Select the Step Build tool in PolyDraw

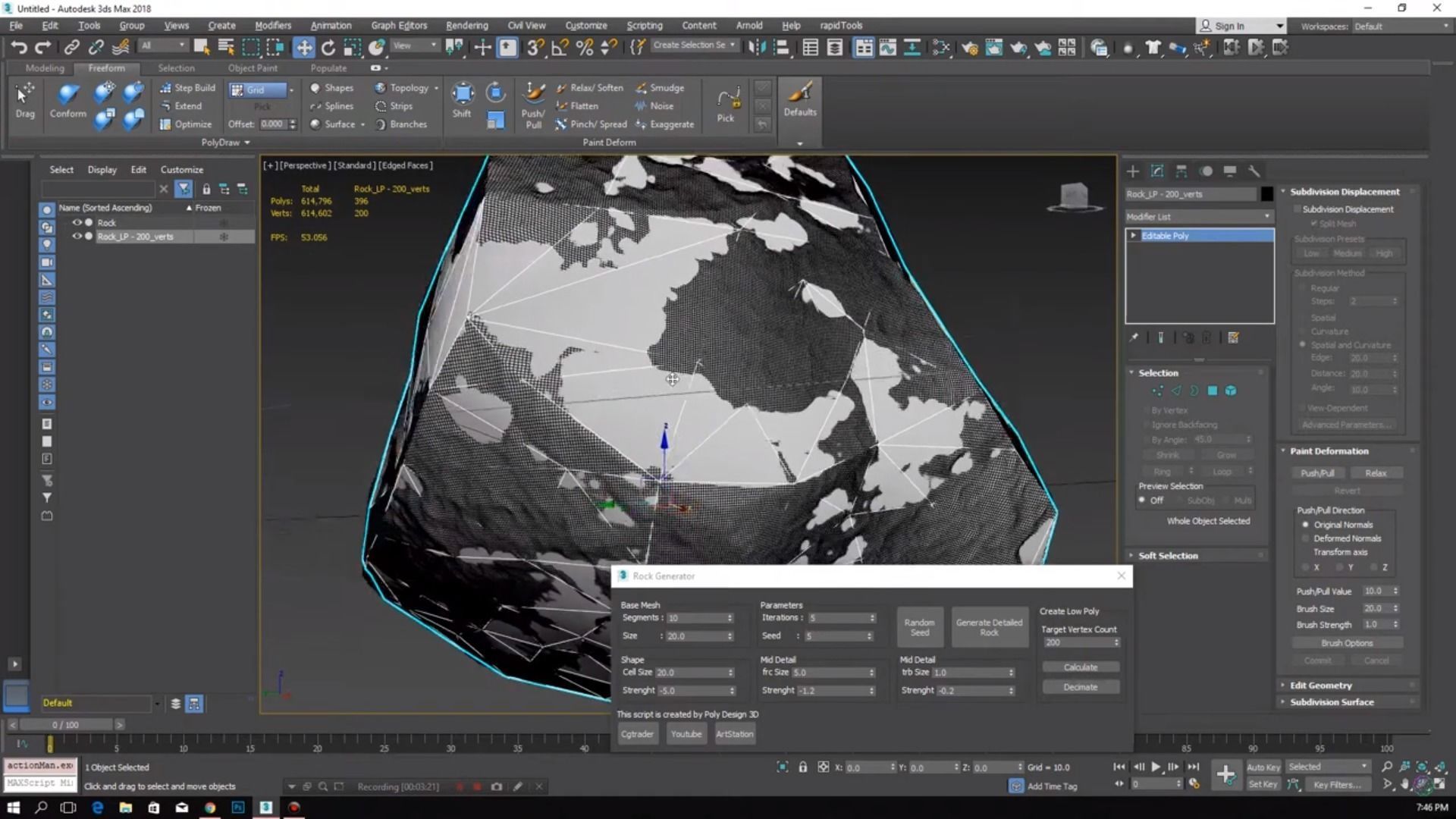187,87
